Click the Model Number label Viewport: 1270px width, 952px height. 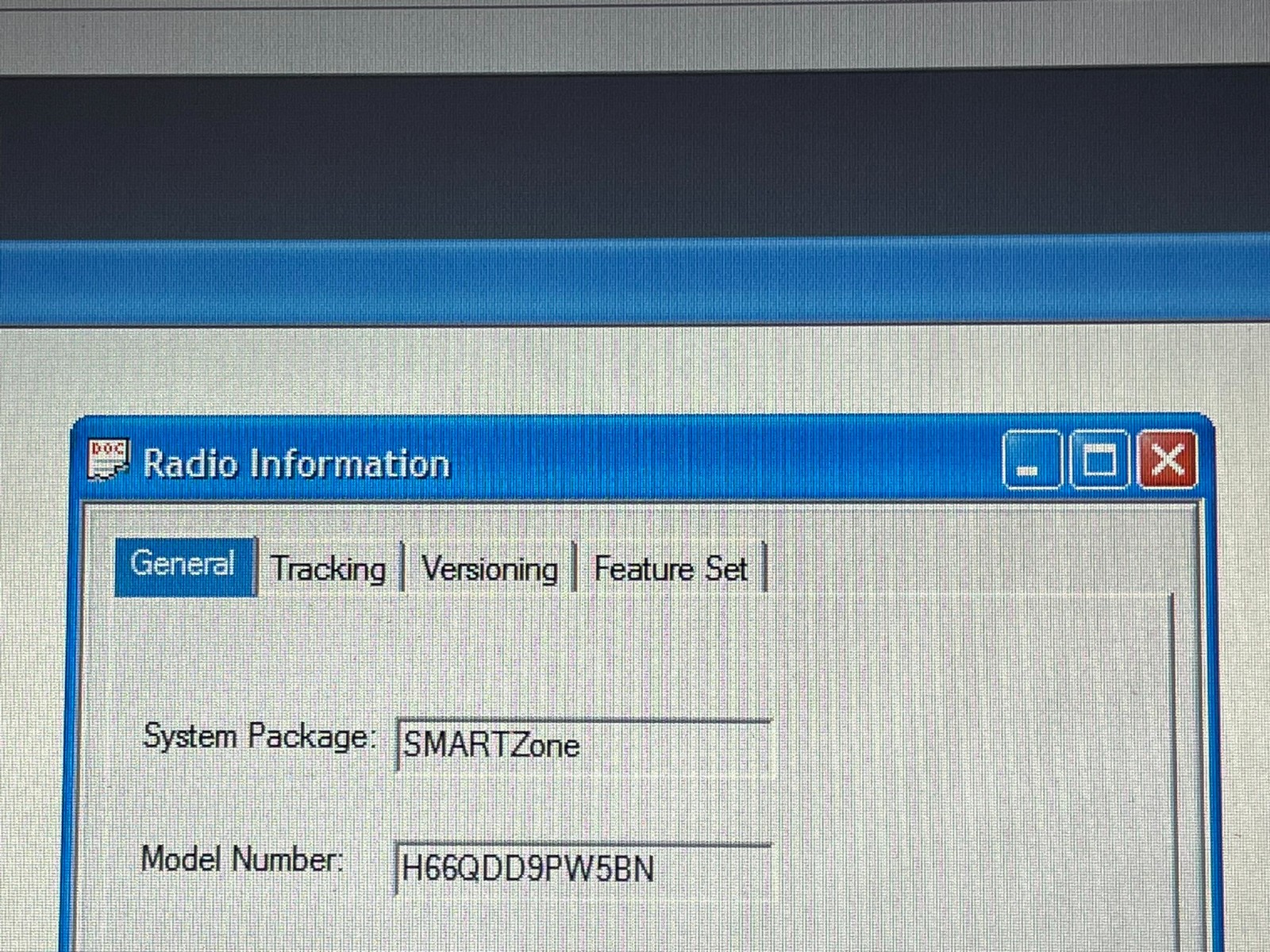[x=241, y=859]
